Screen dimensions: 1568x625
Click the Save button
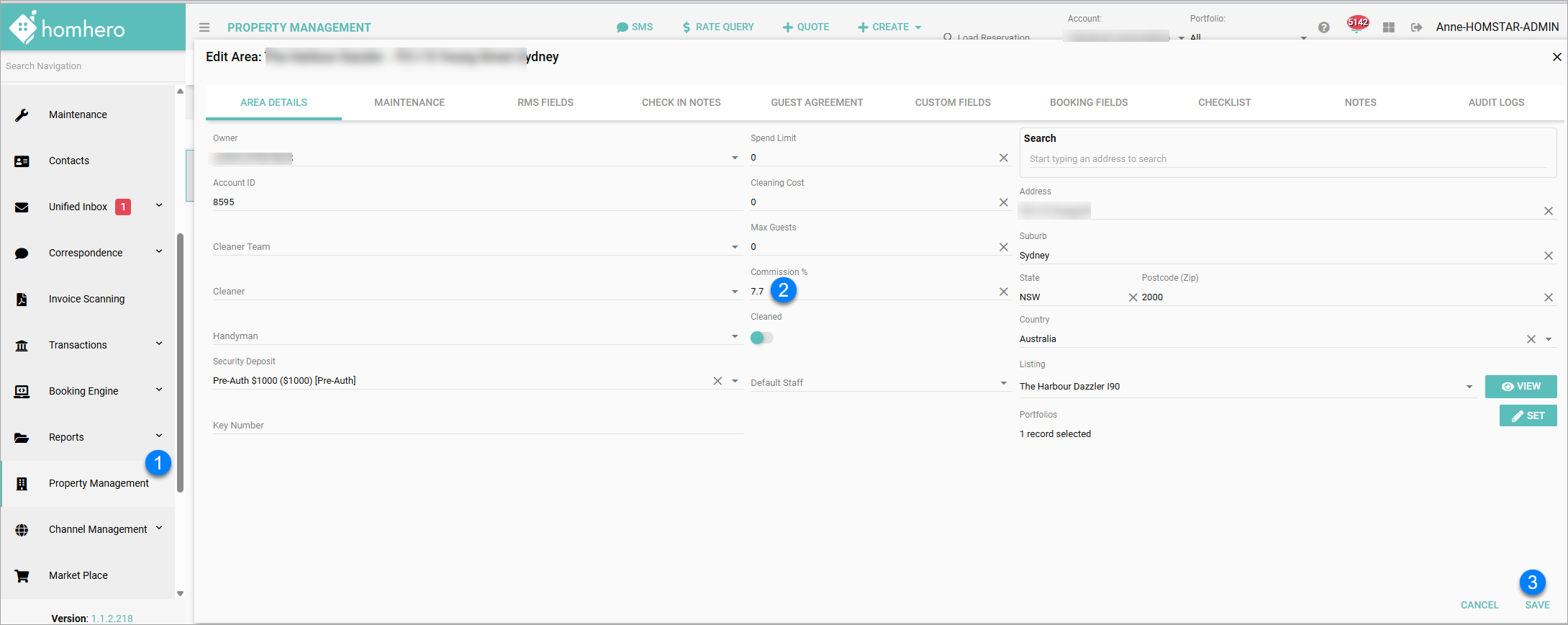tap(1537, 605)
